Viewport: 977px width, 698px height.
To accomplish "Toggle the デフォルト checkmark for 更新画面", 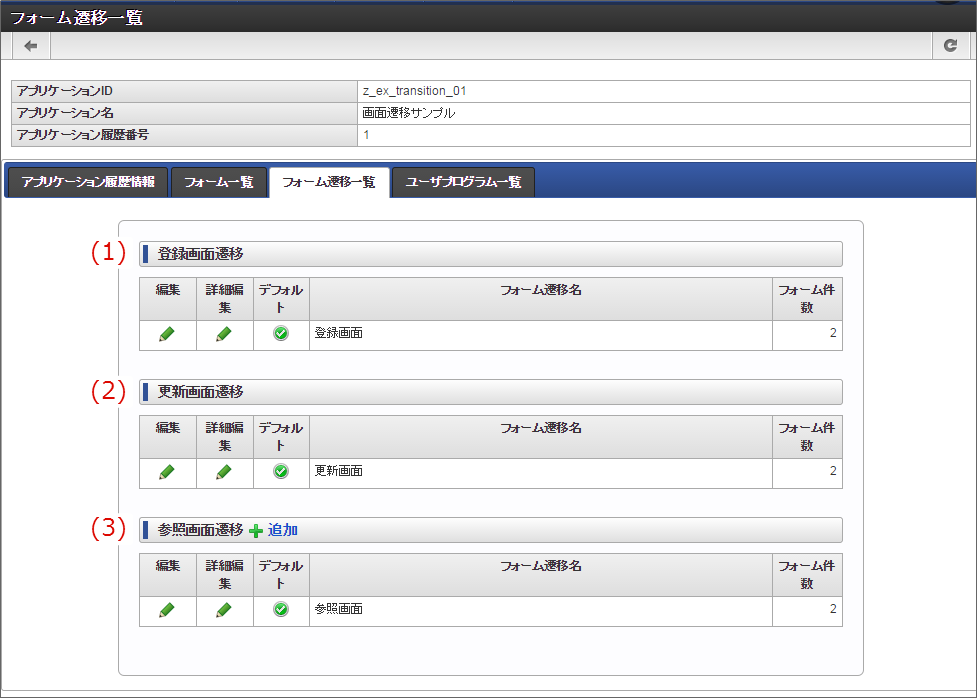I will click(280, 472).
